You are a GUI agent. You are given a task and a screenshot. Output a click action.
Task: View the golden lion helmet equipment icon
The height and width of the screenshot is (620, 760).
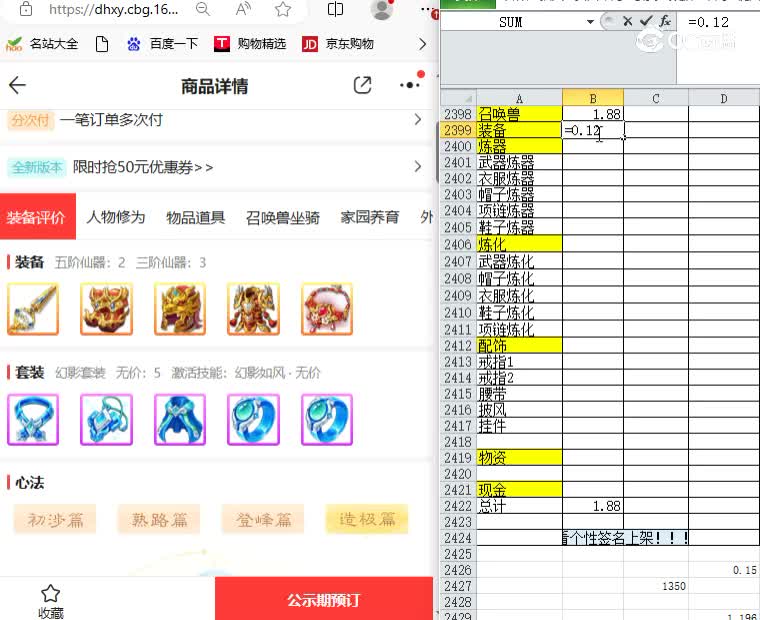coord(180,309)
